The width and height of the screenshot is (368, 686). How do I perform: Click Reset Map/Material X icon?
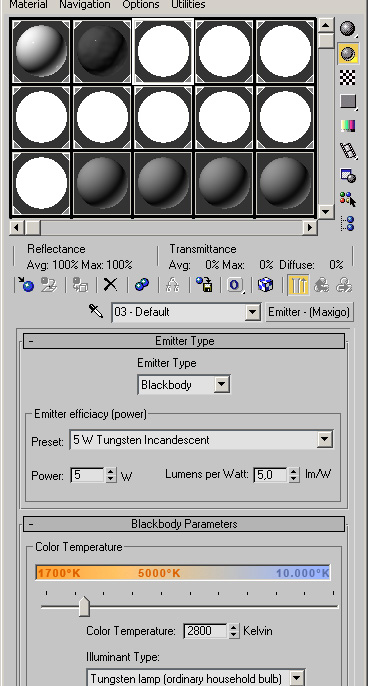[x=110, y=285]
